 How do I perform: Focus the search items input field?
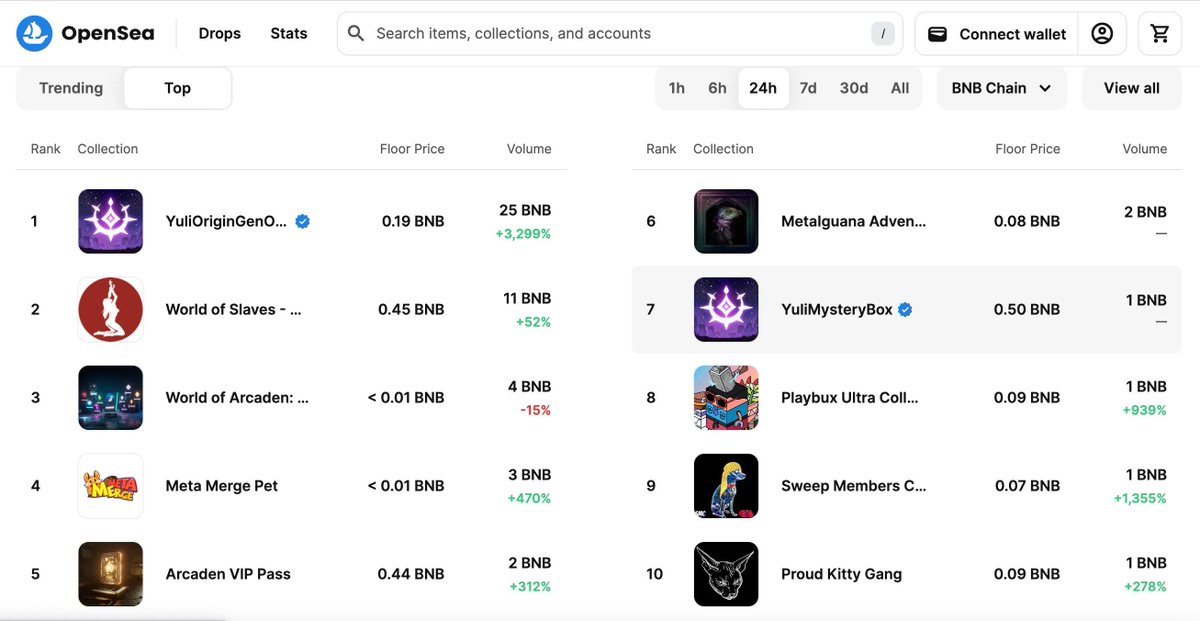point(619,34)
